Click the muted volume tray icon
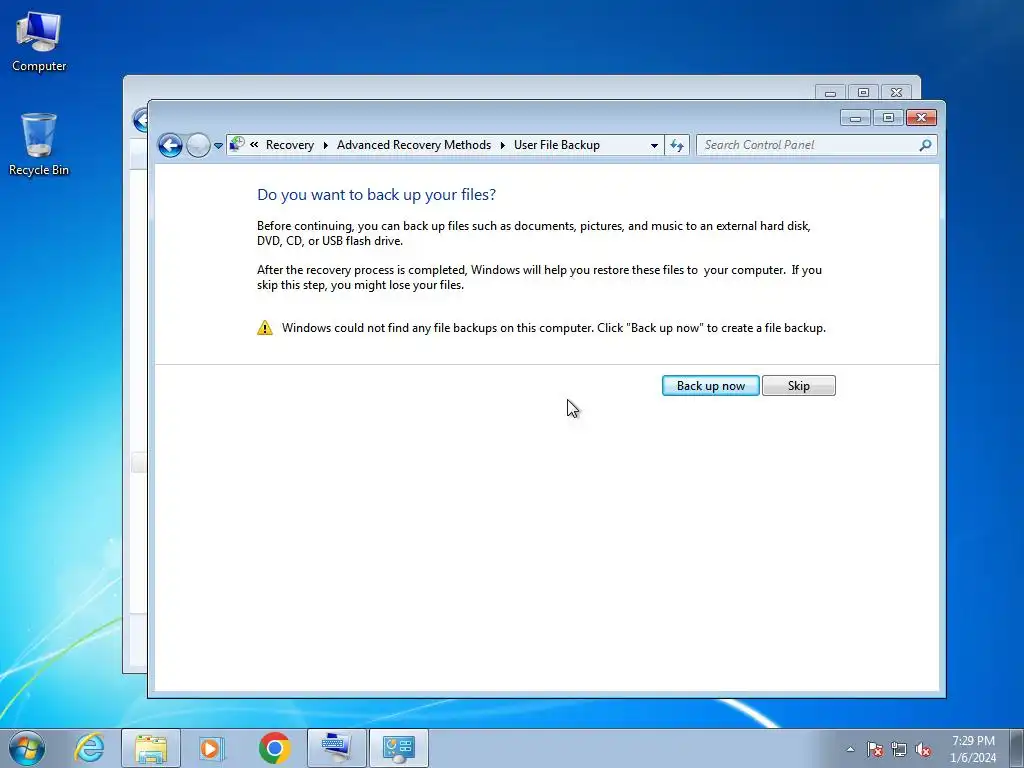This screenshot has height=768, width=1024. 922,749
